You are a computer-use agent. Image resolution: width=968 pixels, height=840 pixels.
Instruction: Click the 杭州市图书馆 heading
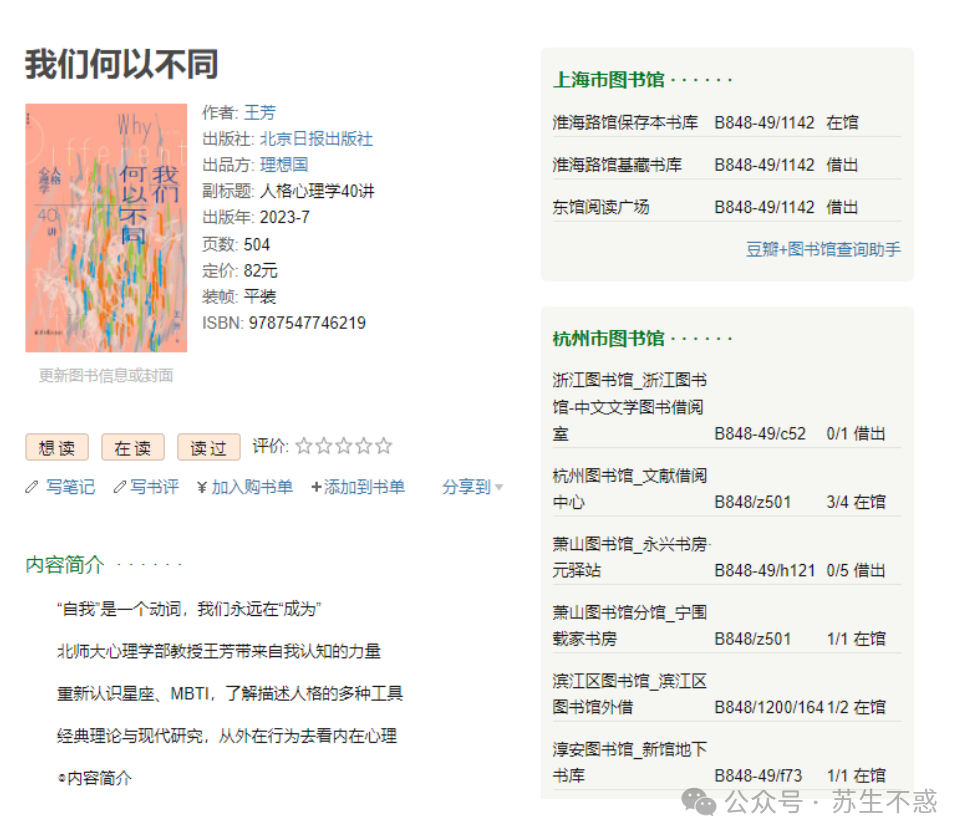point(608,338)
